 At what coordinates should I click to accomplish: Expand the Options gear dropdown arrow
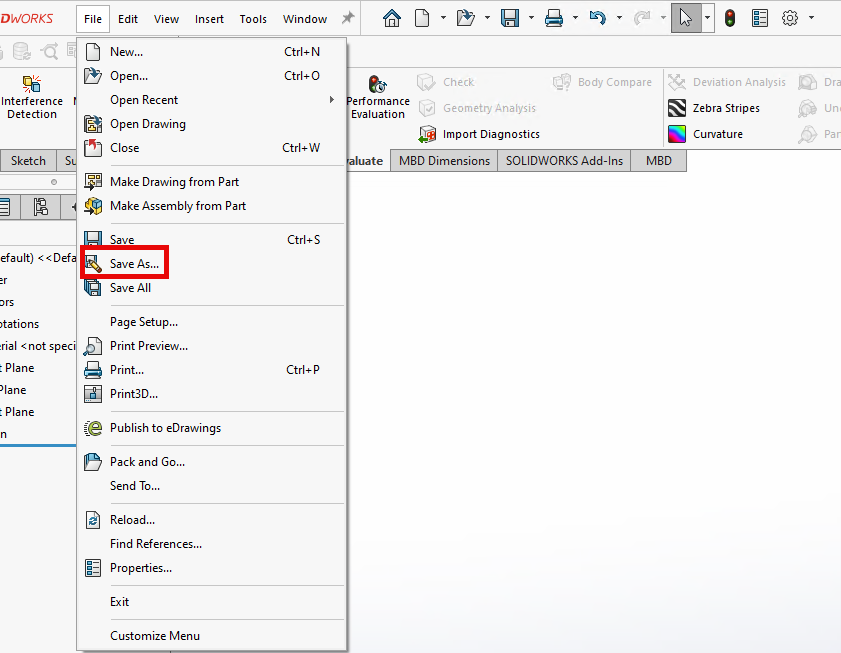pyautogui.click(x=812, y=18)
